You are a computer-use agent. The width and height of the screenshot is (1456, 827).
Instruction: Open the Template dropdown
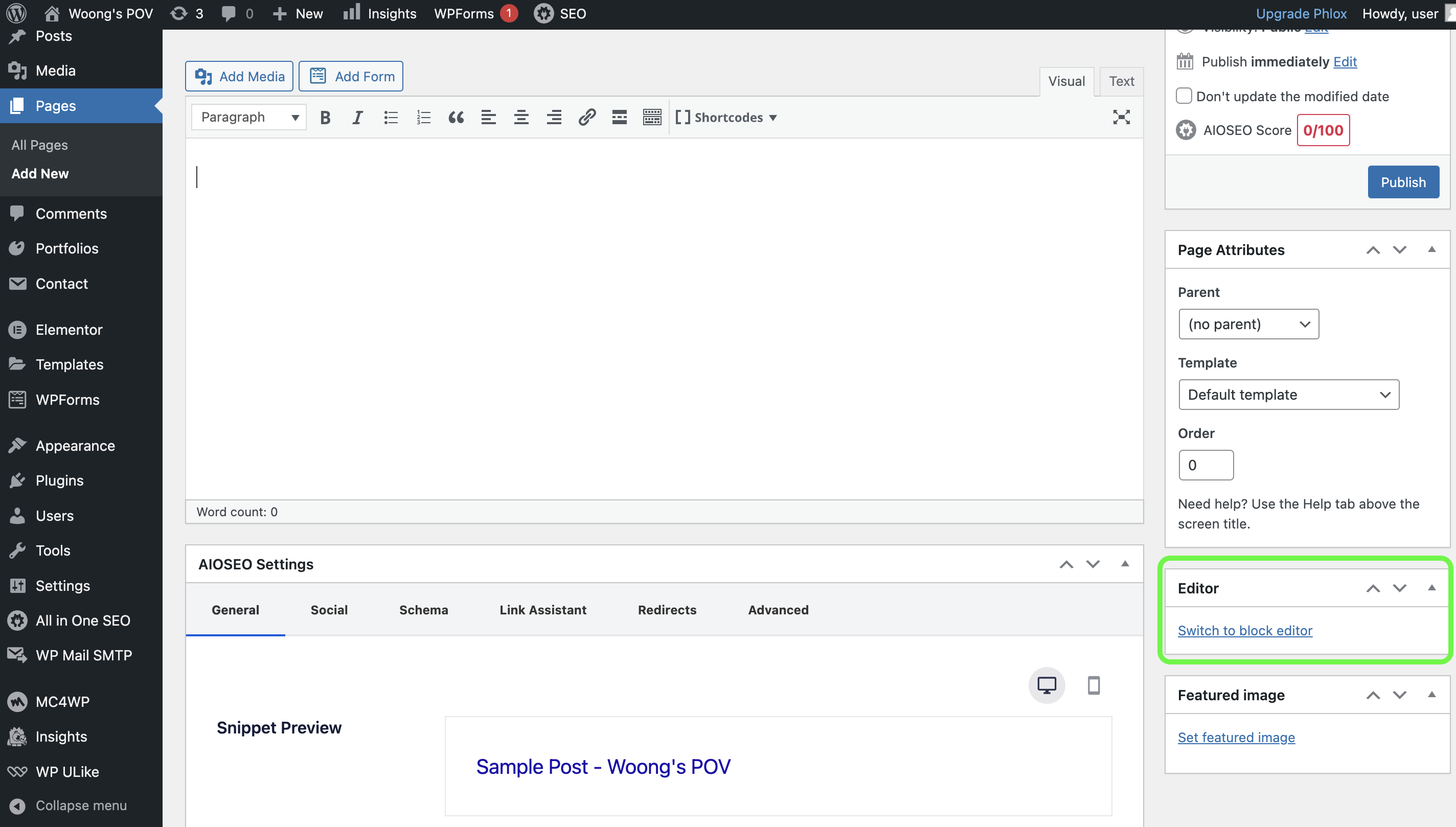[x=1288, y=395]
